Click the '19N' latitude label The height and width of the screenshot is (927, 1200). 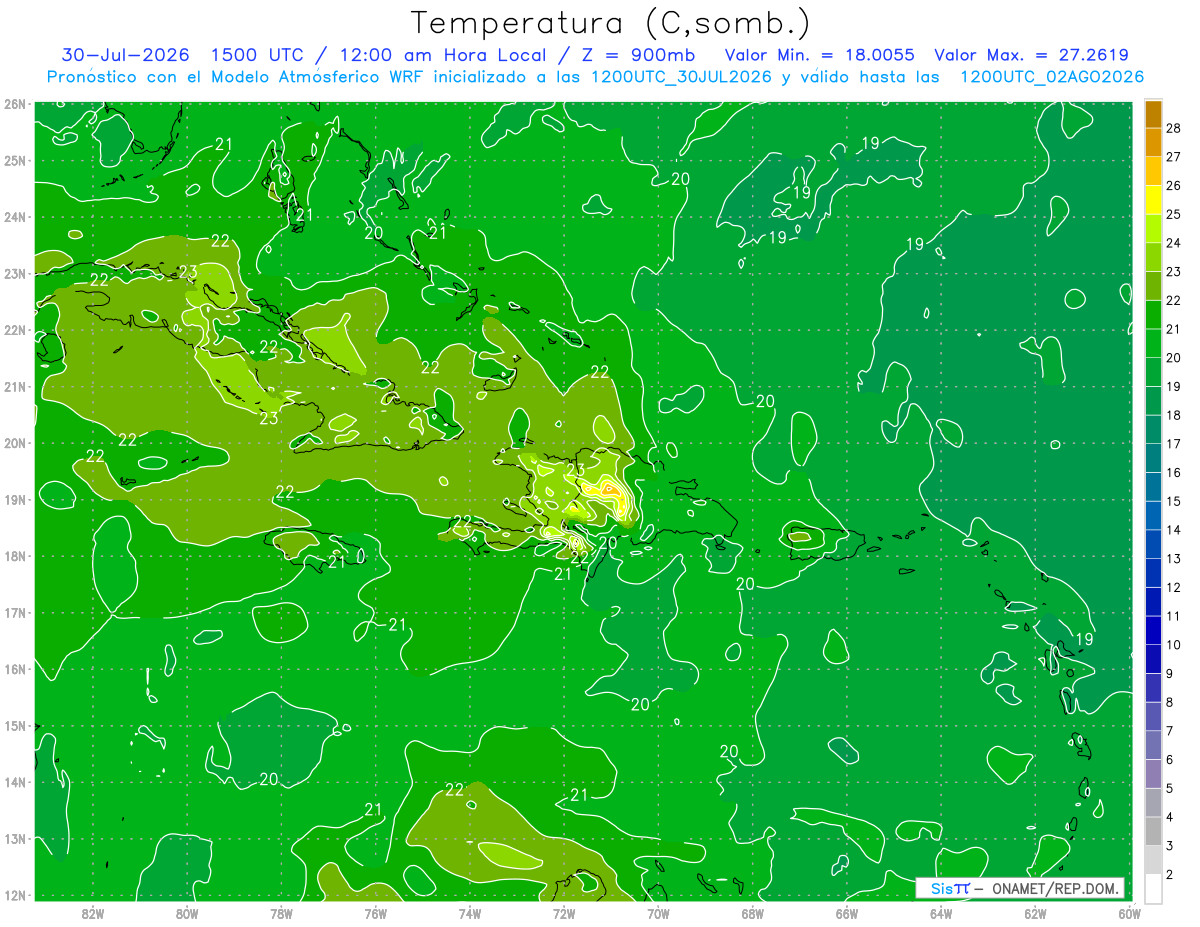[x=14, y=499]
